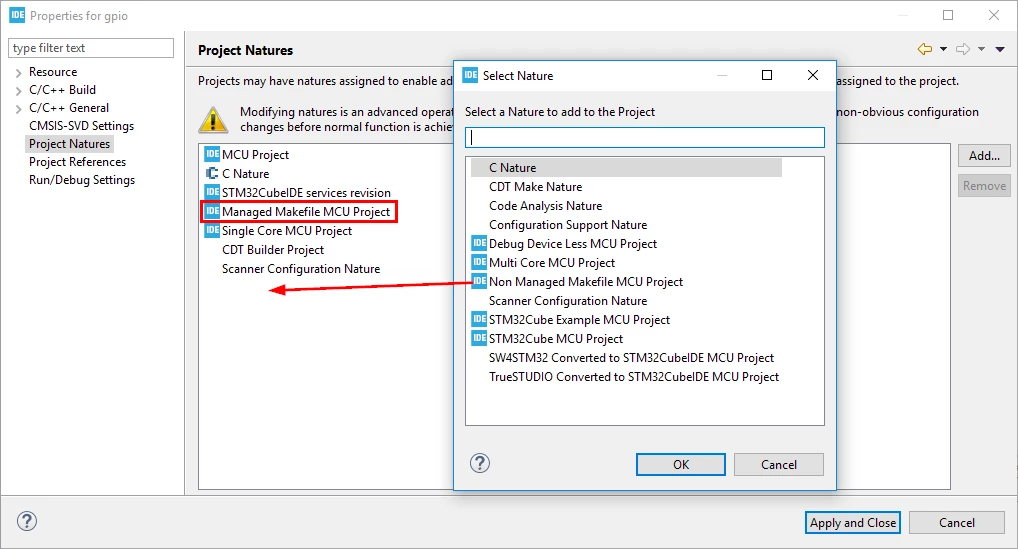Click IDE icon beside Managed Makefile MCU Project
Image resolution: width=1018 pixels, height=549 pixels.
point(212,211)
